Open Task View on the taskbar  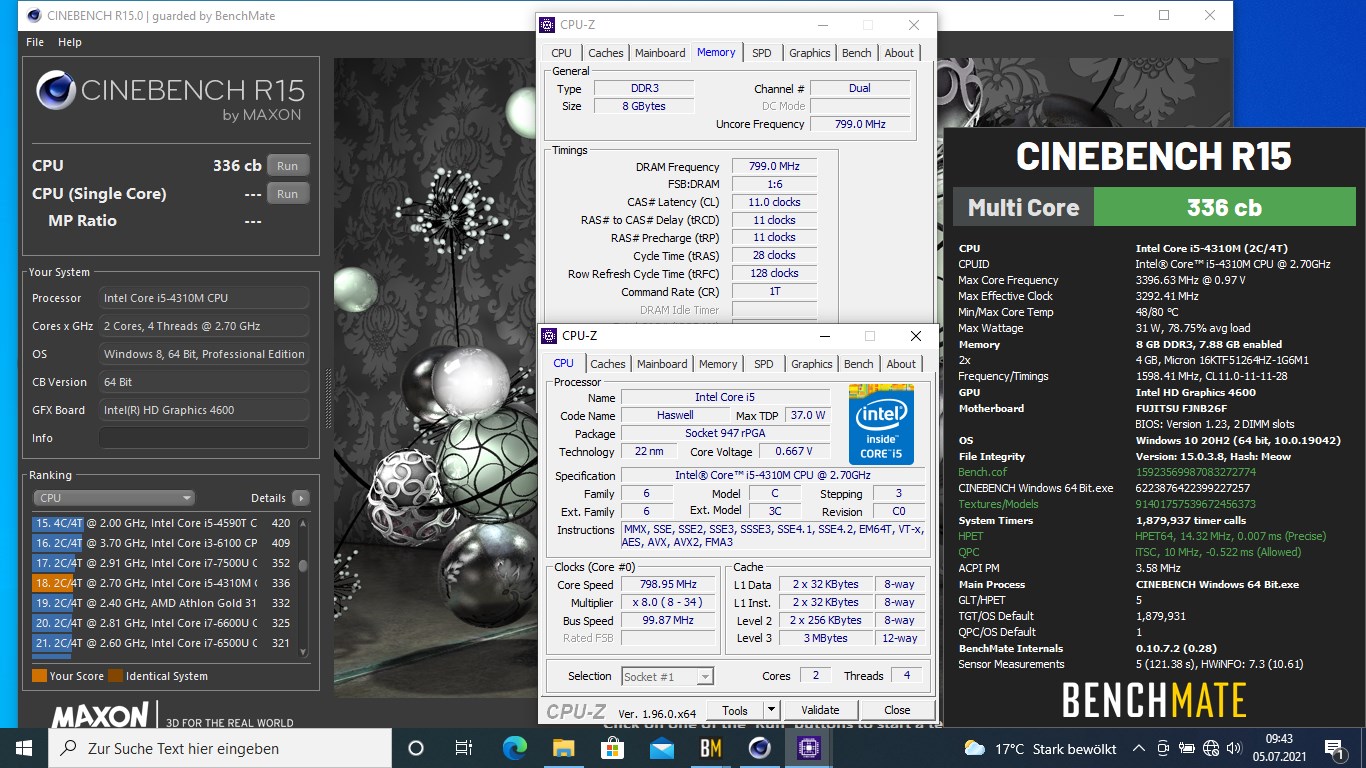click(x=464, y=748)
